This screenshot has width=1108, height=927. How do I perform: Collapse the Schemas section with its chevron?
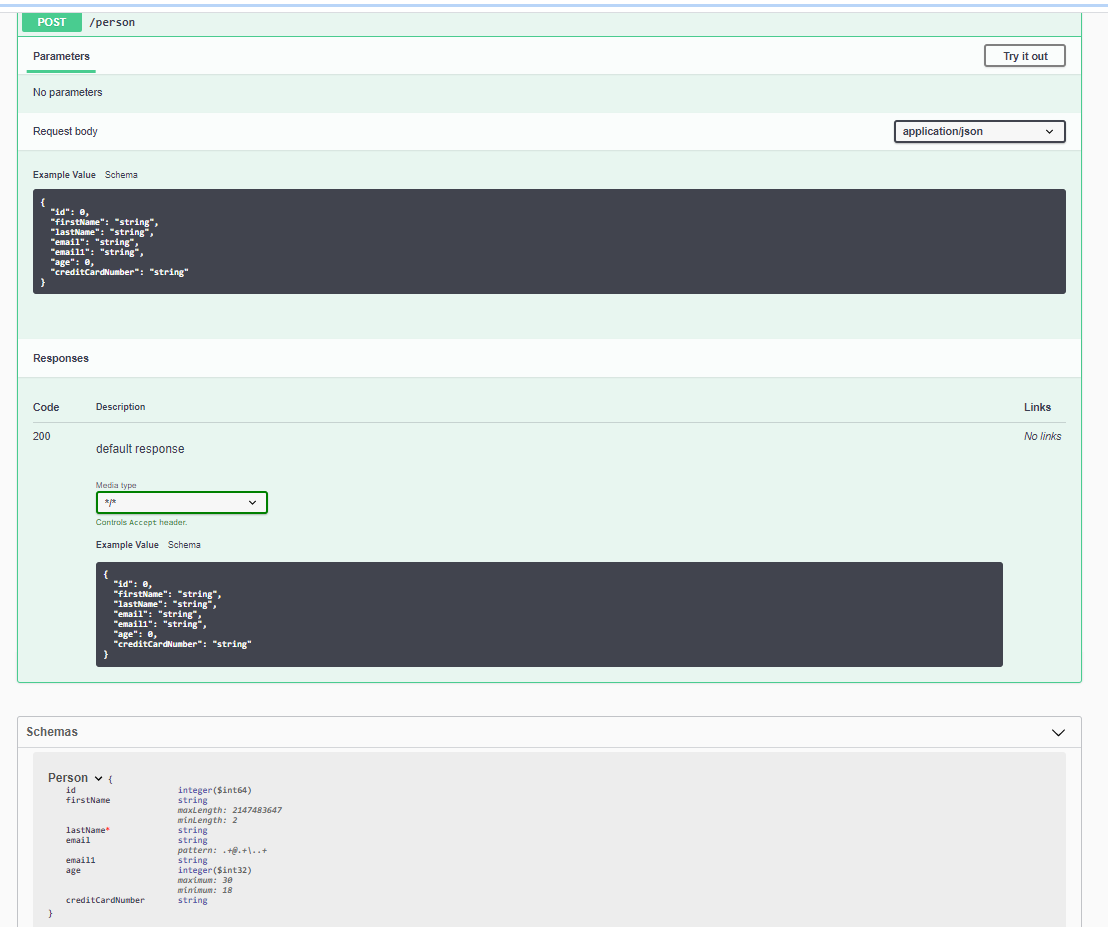(x=1058, y=733)
